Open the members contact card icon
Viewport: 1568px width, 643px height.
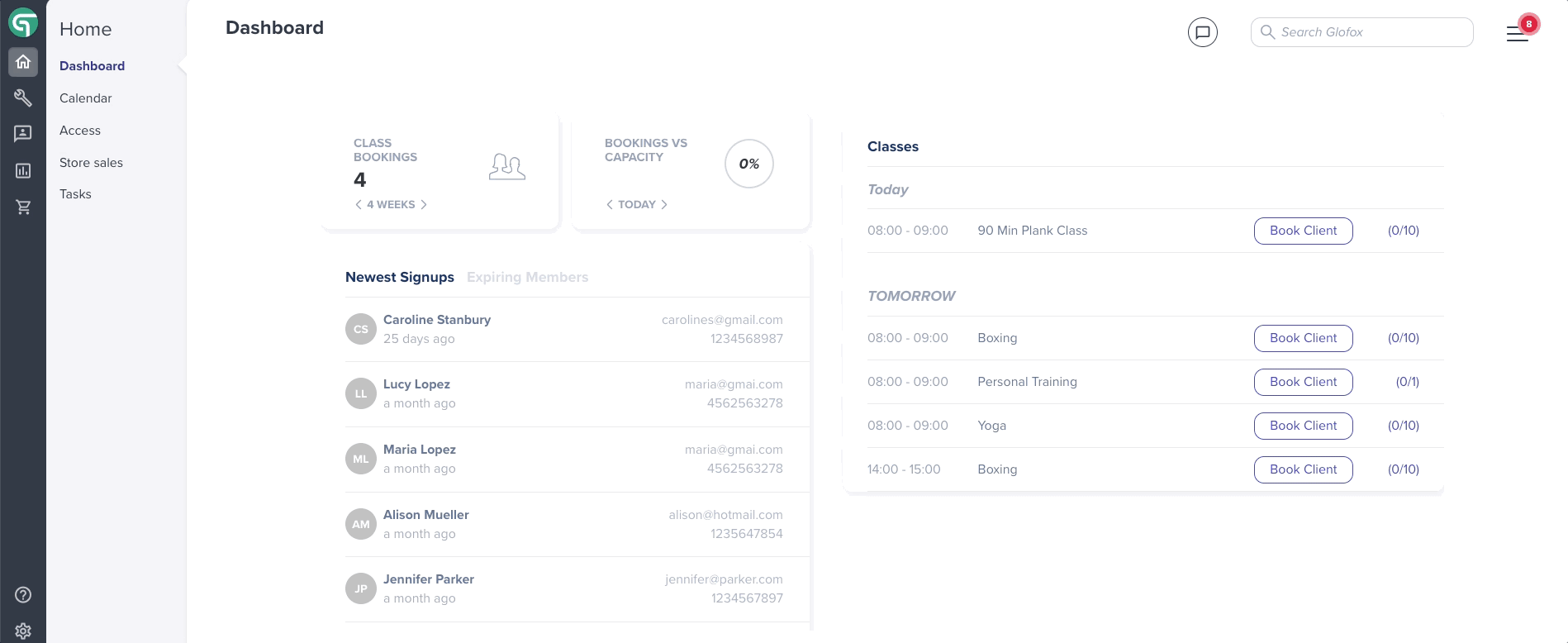[23, 133]
